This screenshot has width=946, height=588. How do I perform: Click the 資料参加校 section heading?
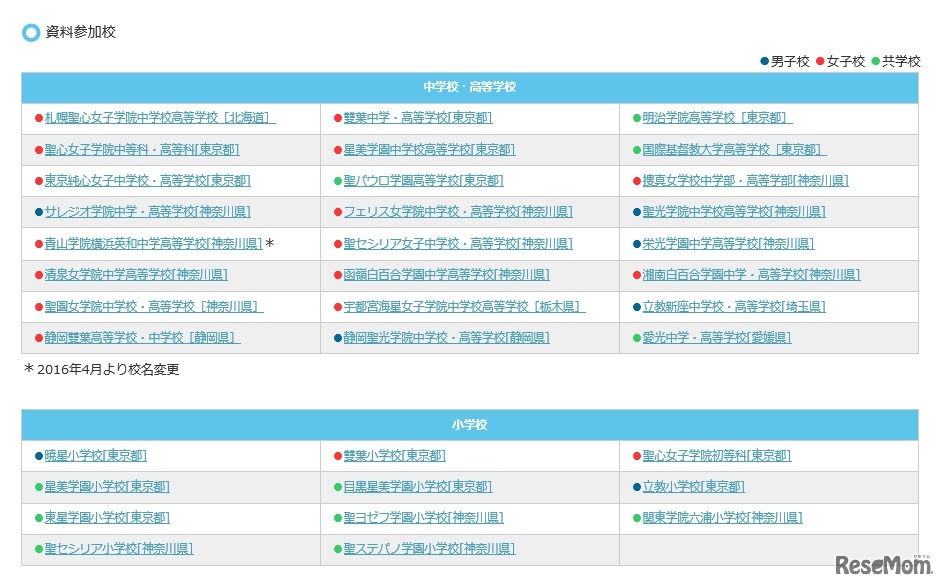(x=80, y=32)
